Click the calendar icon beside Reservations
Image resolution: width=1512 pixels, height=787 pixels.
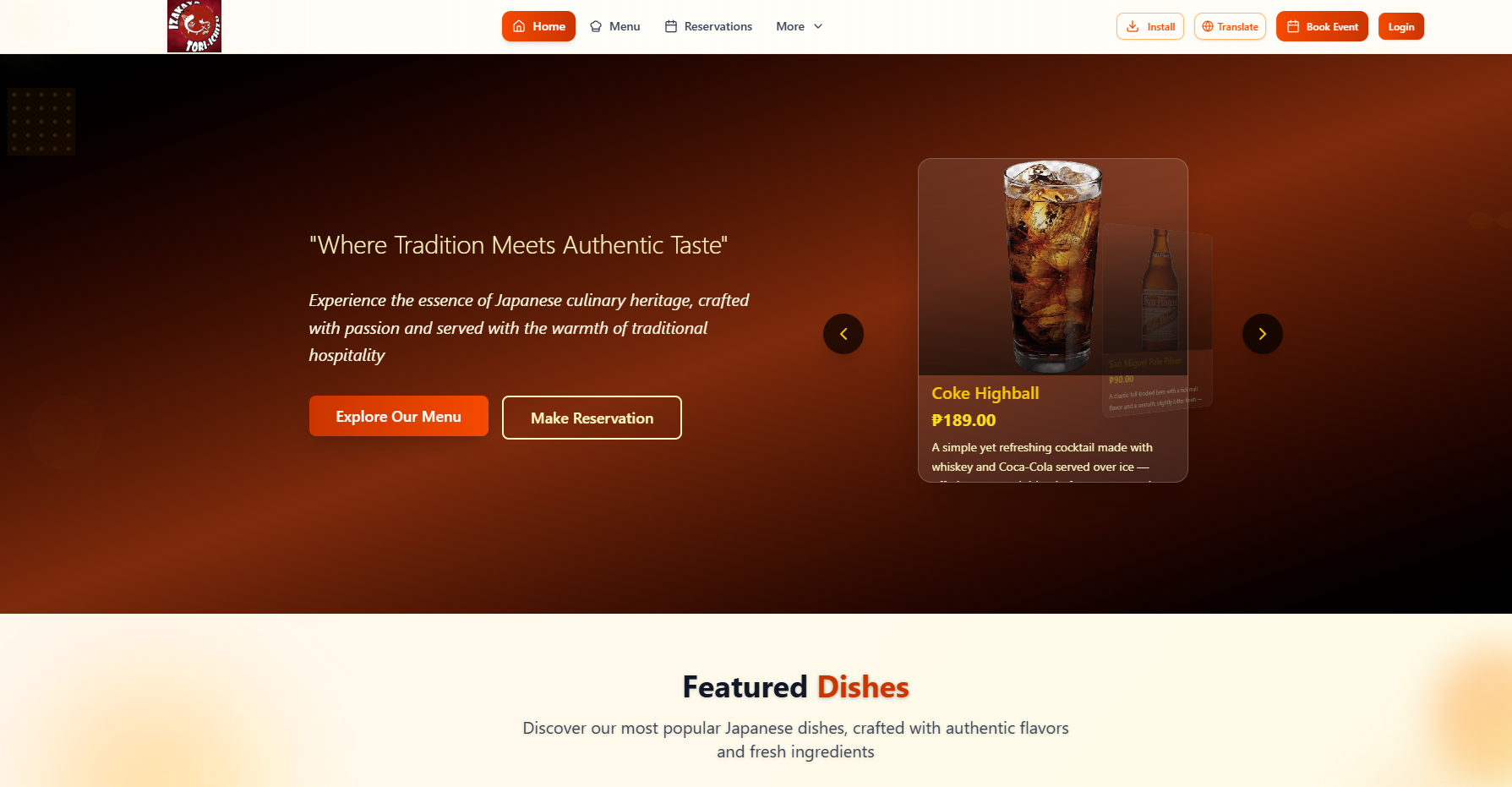[671, 26]
